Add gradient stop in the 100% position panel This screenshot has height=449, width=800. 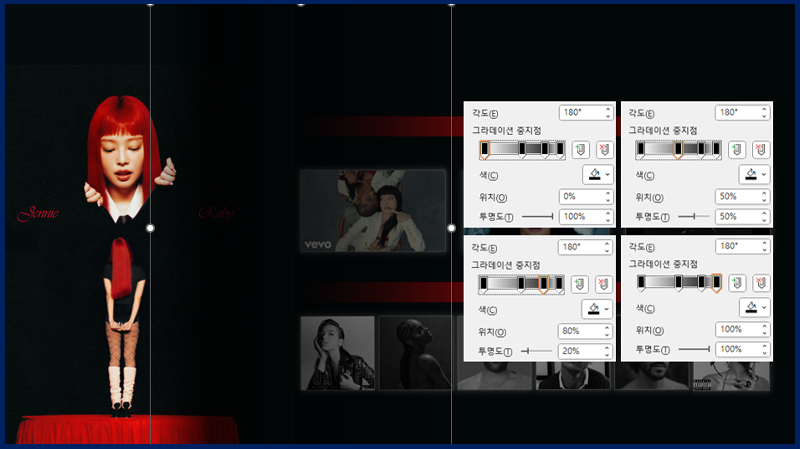(x=737, y=283)
